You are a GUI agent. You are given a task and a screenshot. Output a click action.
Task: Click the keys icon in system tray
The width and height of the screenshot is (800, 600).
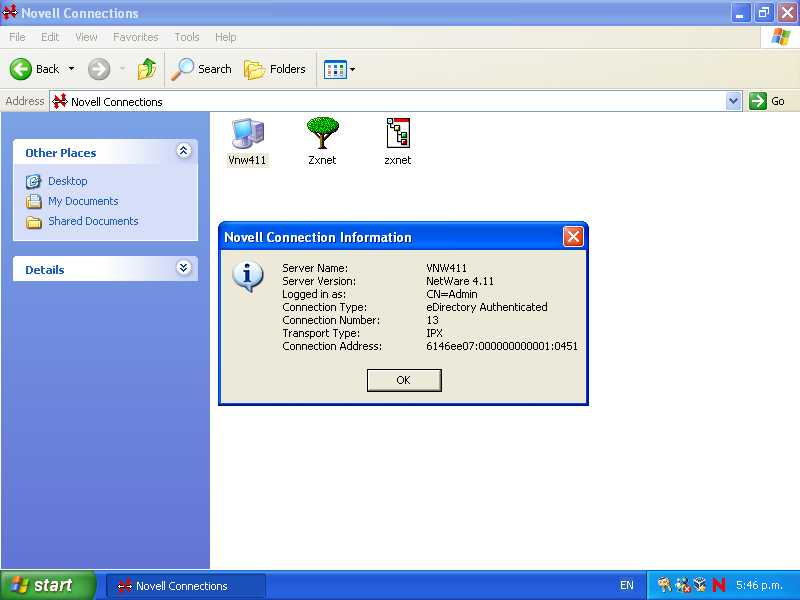(664, 585)
